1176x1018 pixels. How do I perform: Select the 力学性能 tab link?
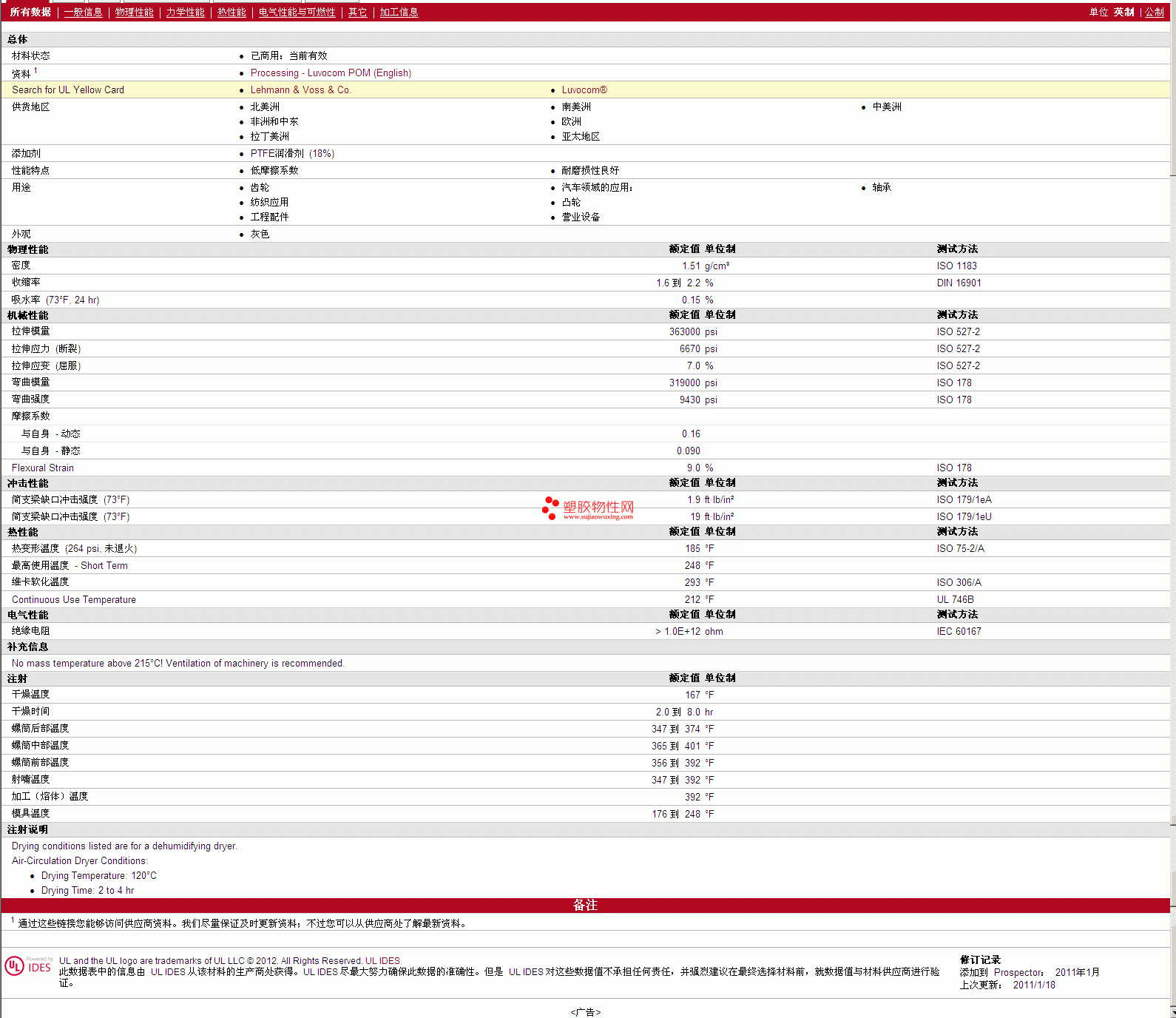[x=185, y=12]
